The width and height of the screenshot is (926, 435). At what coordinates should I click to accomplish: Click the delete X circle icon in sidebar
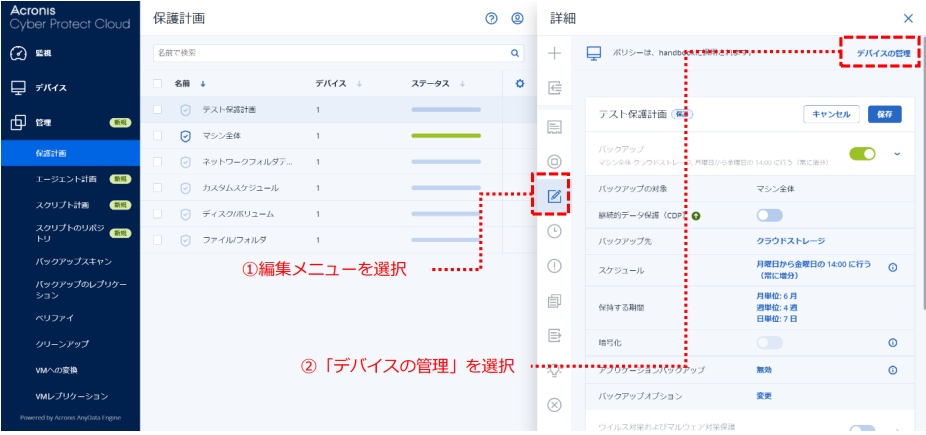[554, 405]
